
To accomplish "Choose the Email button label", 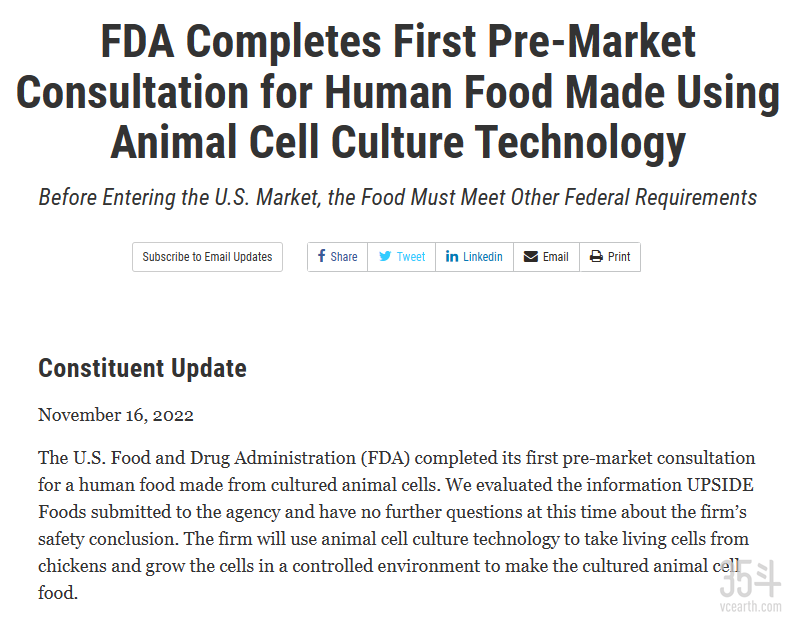I will click(556, 257).
